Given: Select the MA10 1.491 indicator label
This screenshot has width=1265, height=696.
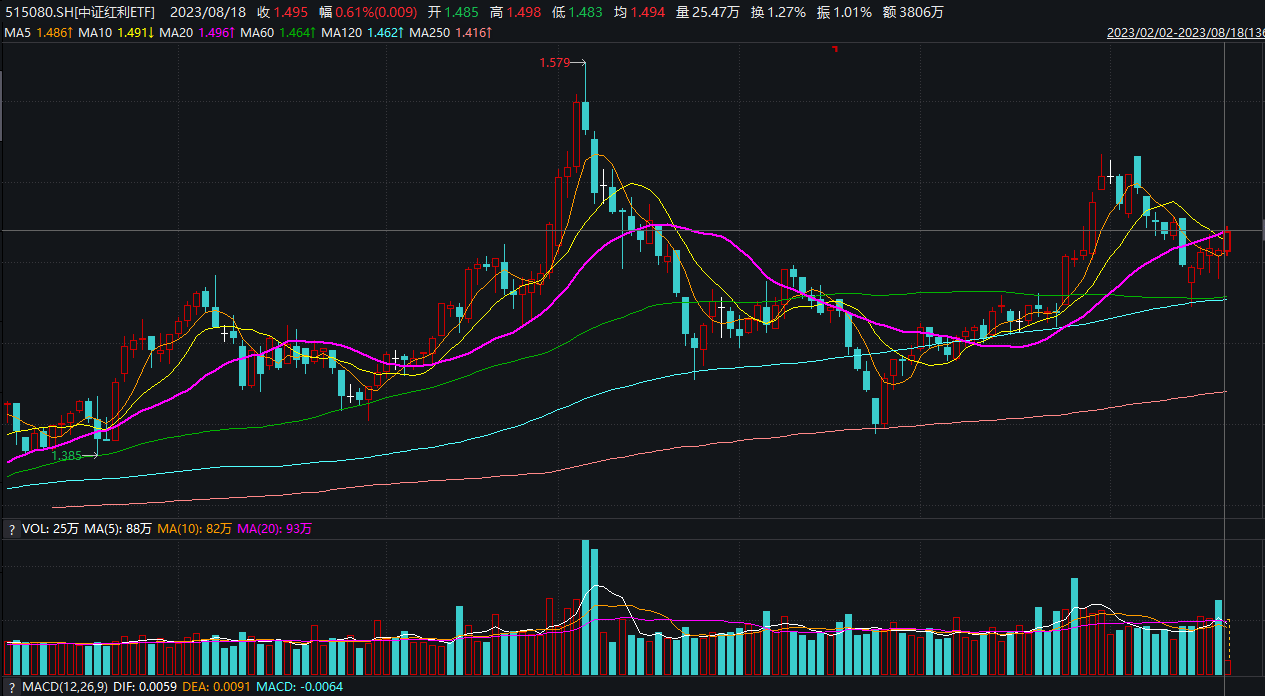Looking at the screenshot, I should pos(116,33).
